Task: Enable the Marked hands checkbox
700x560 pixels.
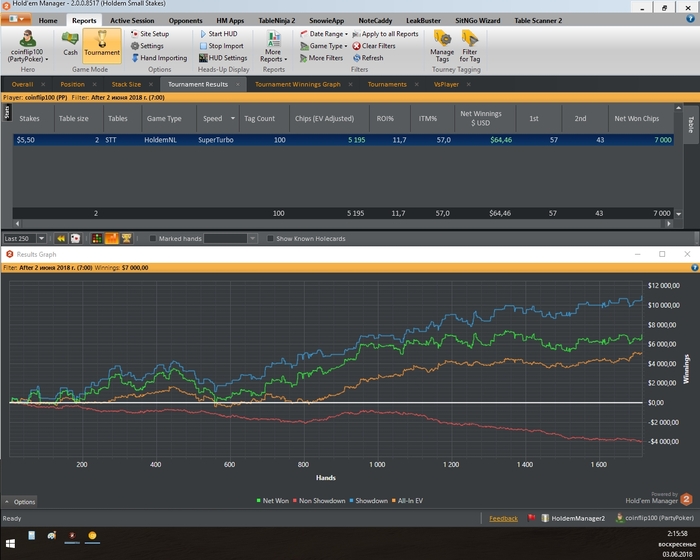Action: [x=153, y=238]
